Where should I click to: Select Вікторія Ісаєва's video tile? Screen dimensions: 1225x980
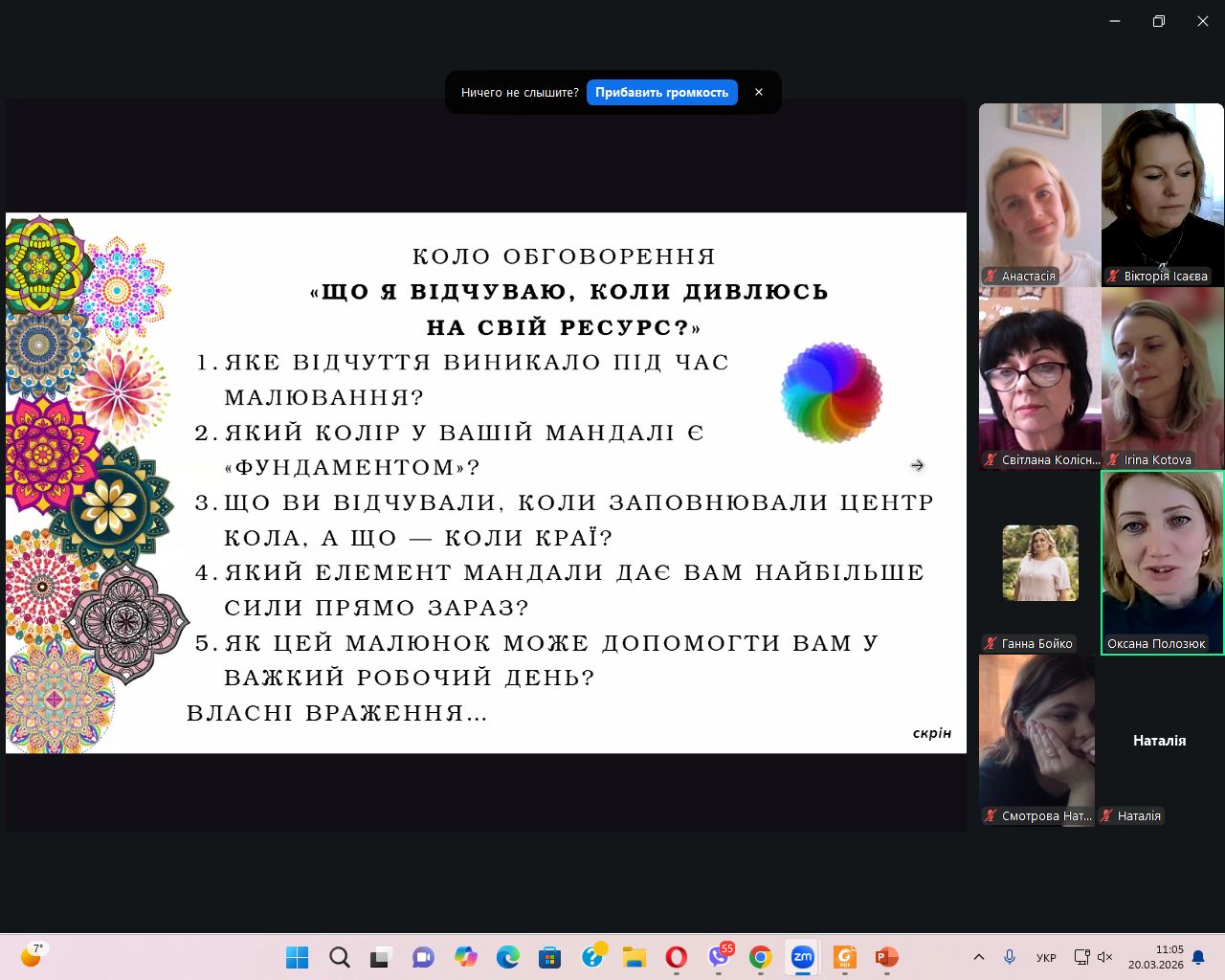[1162, 194]
